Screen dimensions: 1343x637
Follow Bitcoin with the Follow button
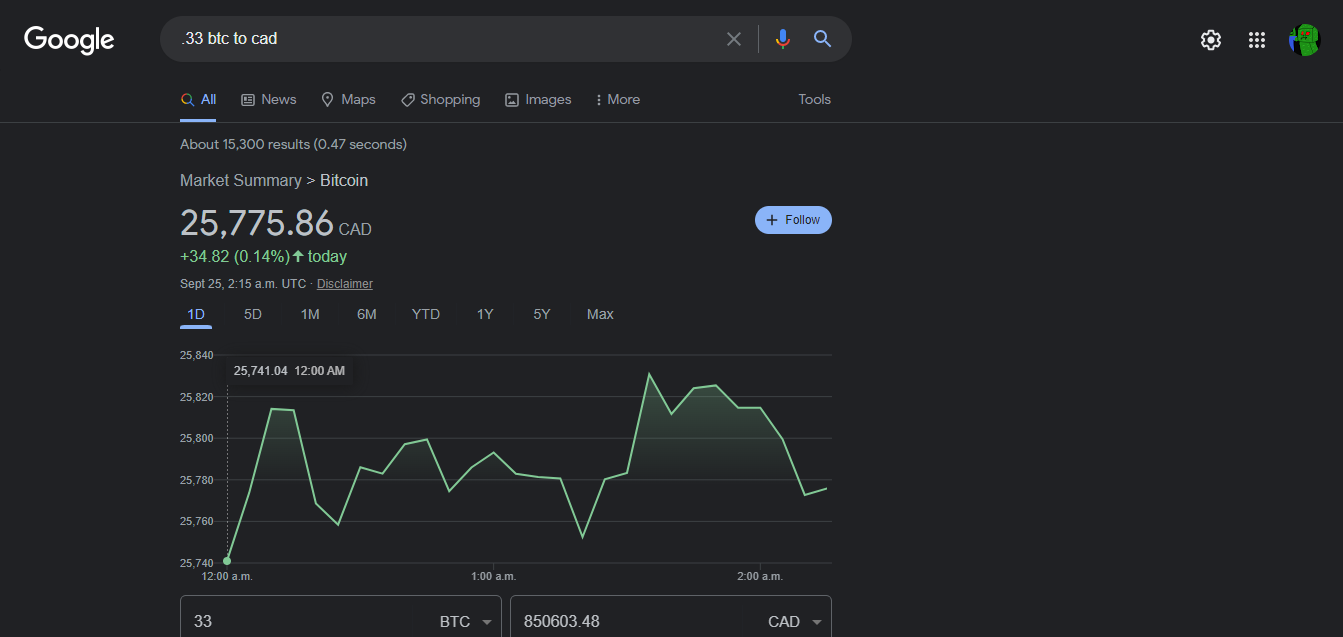(793, 220)
